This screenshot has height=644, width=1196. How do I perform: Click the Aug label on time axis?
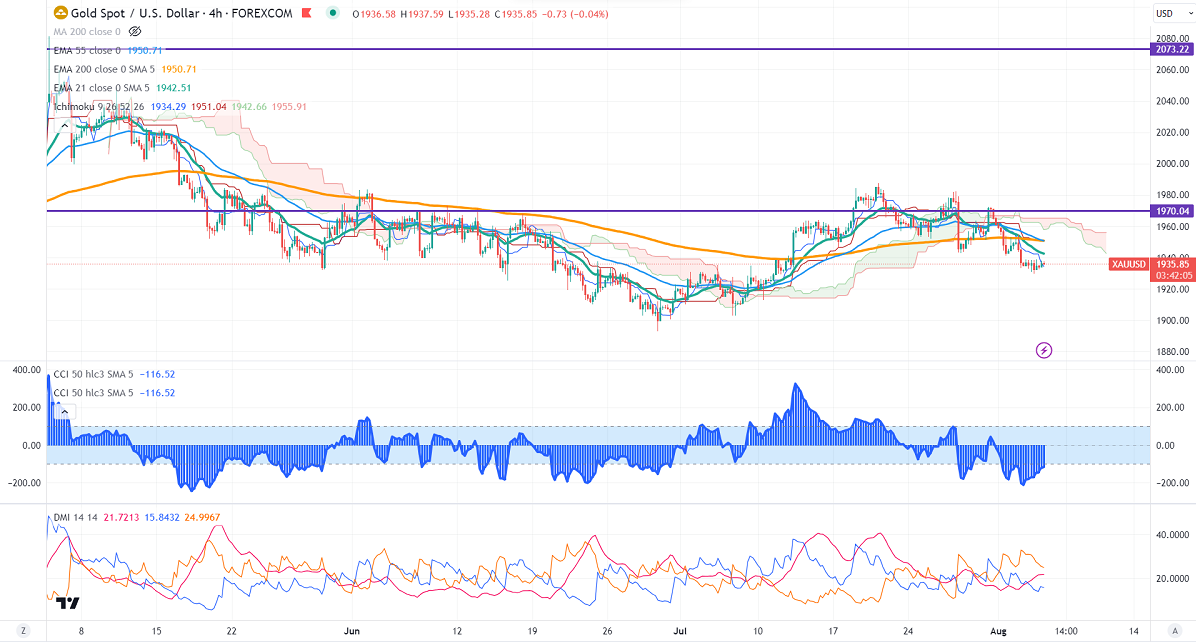[x=998, y=631]
